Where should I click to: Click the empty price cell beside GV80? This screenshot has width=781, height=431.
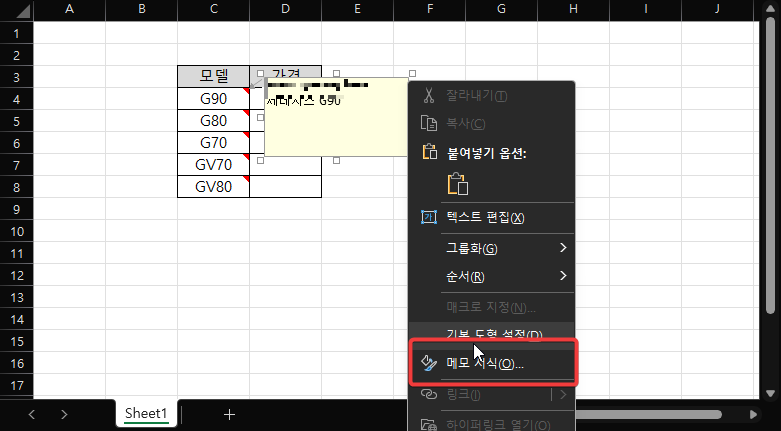285,186
